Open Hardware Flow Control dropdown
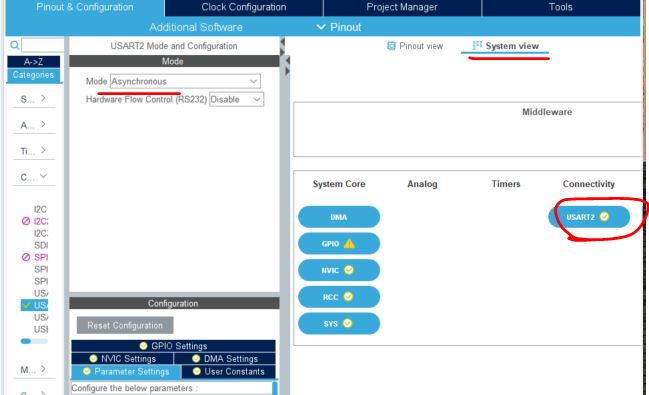 point(236,99)
